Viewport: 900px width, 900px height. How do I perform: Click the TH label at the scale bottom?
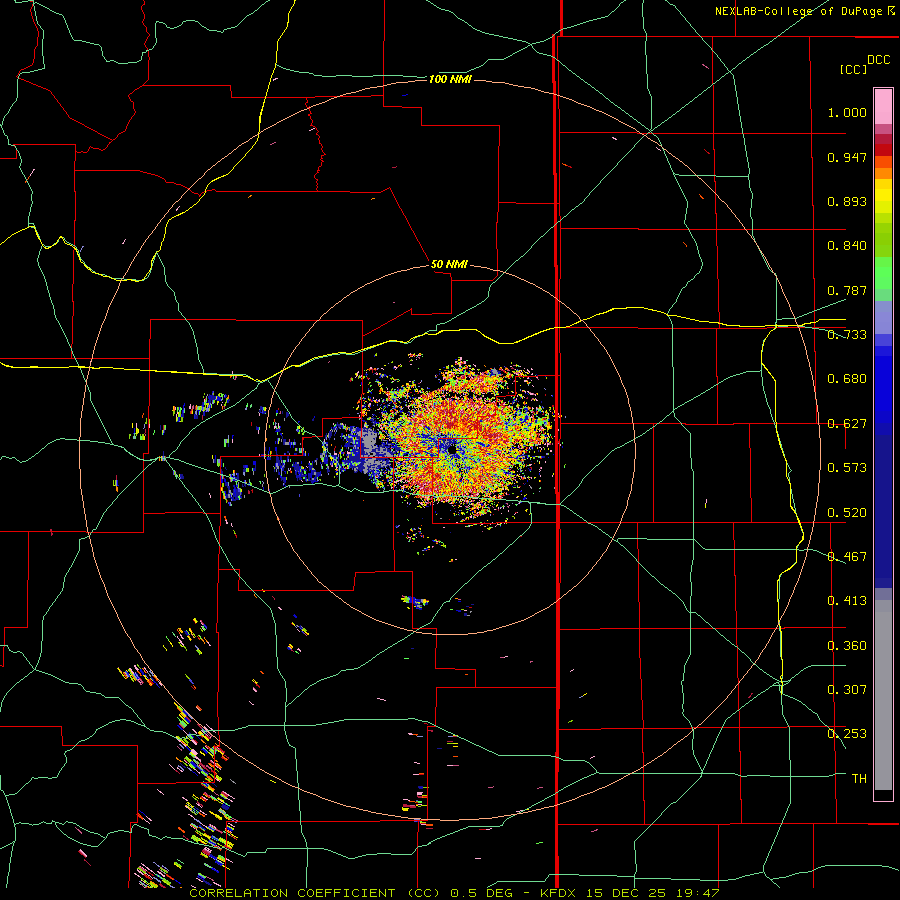click(x=859, y=779)
